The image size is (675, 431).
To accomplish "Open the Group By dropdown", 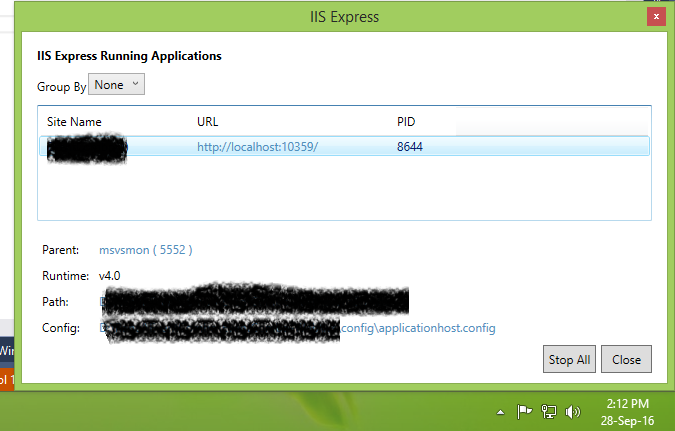I will pyautogui.click(x=116, y=84).
